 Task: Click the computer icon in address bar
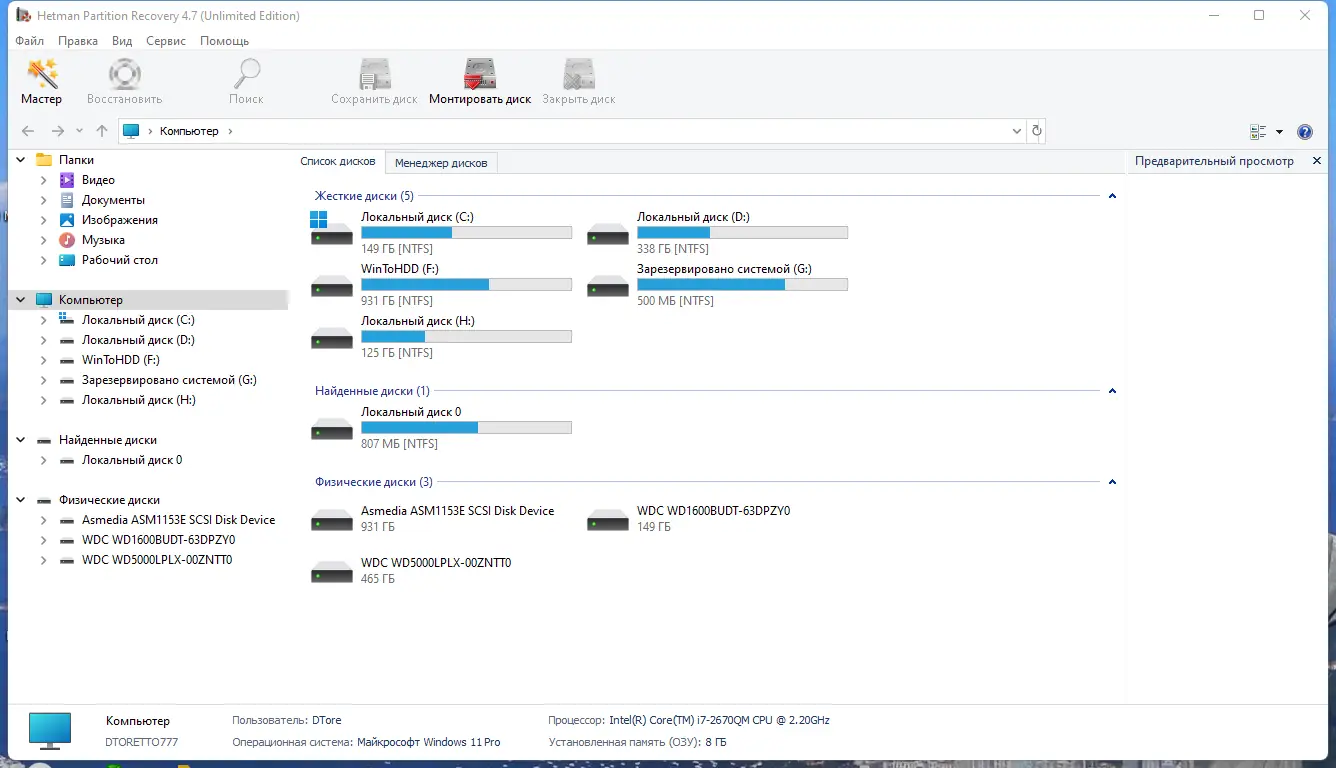click(131, 131)
